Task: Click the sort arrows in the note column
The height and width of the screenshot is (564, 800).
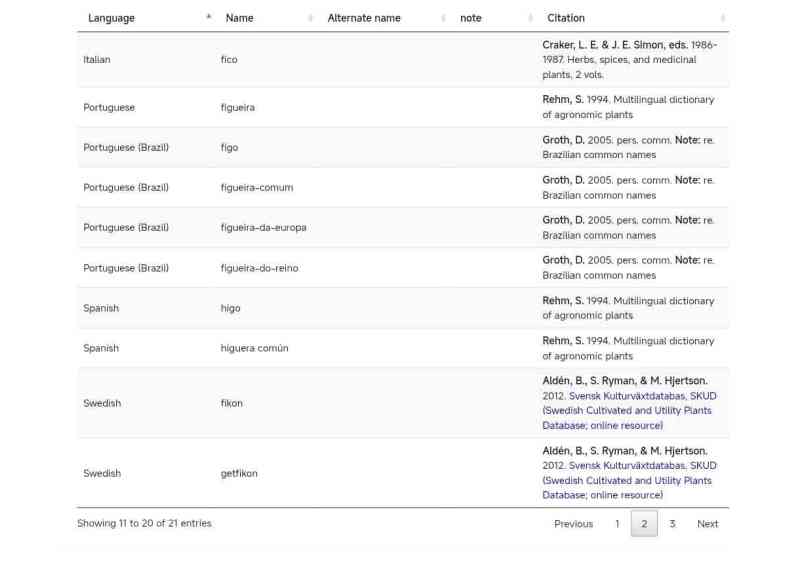Action: pos(530,18)
